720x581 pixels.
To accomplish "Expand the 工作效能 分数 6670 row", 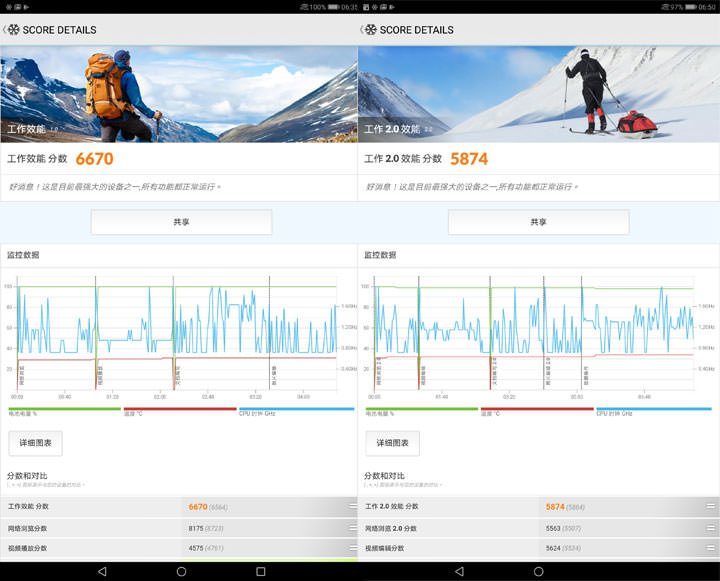I will click(352, 507).
